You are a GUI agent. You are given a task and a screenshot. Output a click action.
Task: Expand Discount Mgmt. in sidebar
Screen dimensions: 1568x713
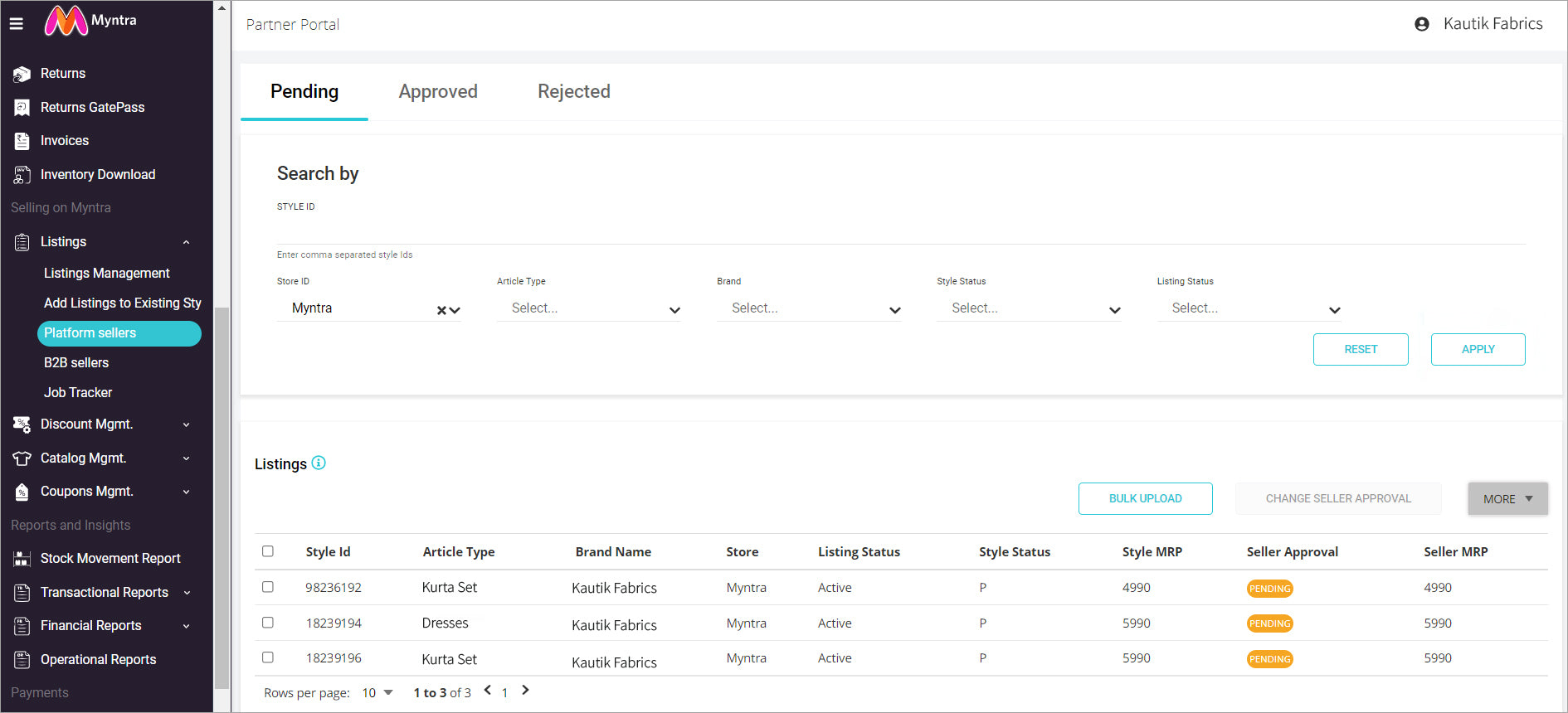click(x=186, y=424)
